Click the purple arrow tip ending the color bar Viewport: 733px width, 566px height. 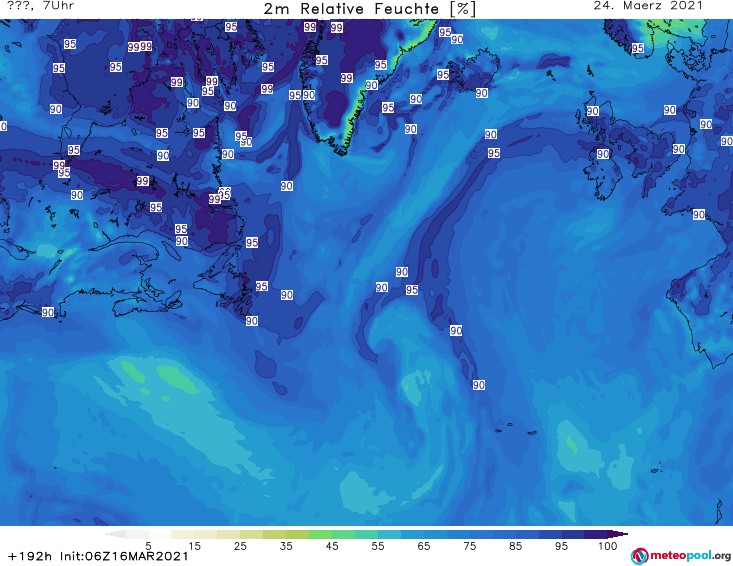coord(618,534)
